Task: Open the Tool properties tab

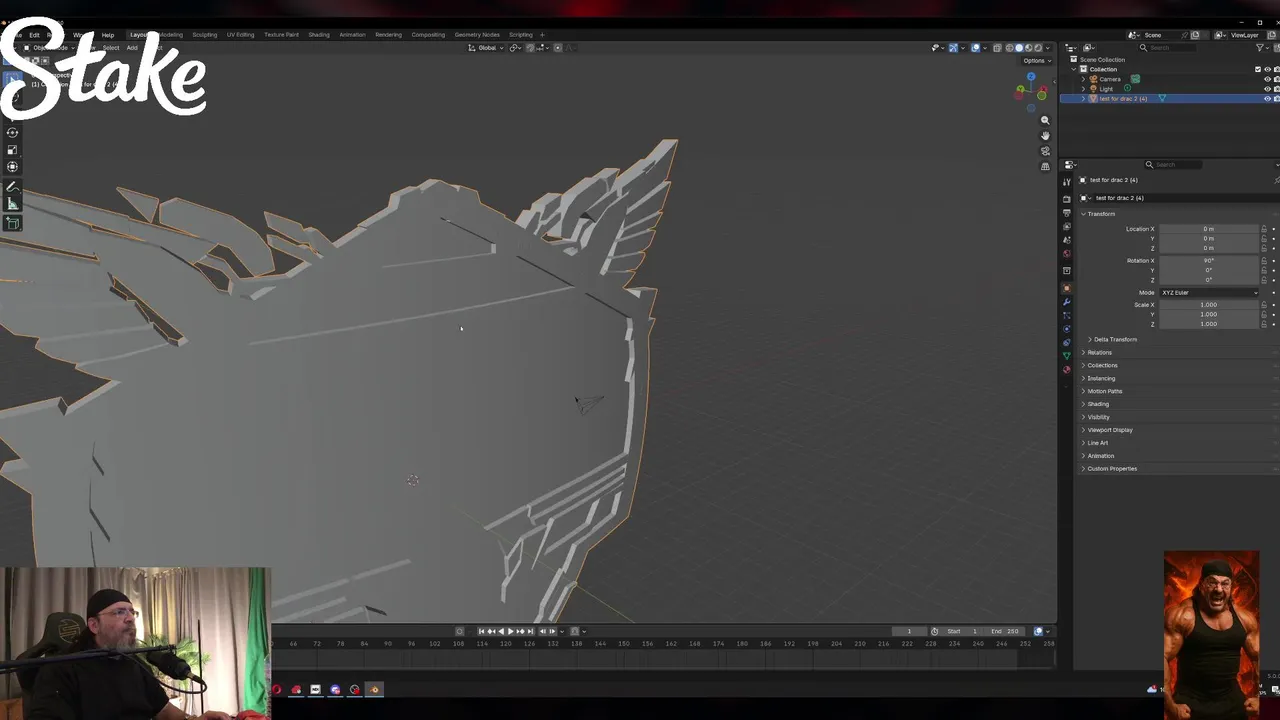Action: click(1067, 182)
